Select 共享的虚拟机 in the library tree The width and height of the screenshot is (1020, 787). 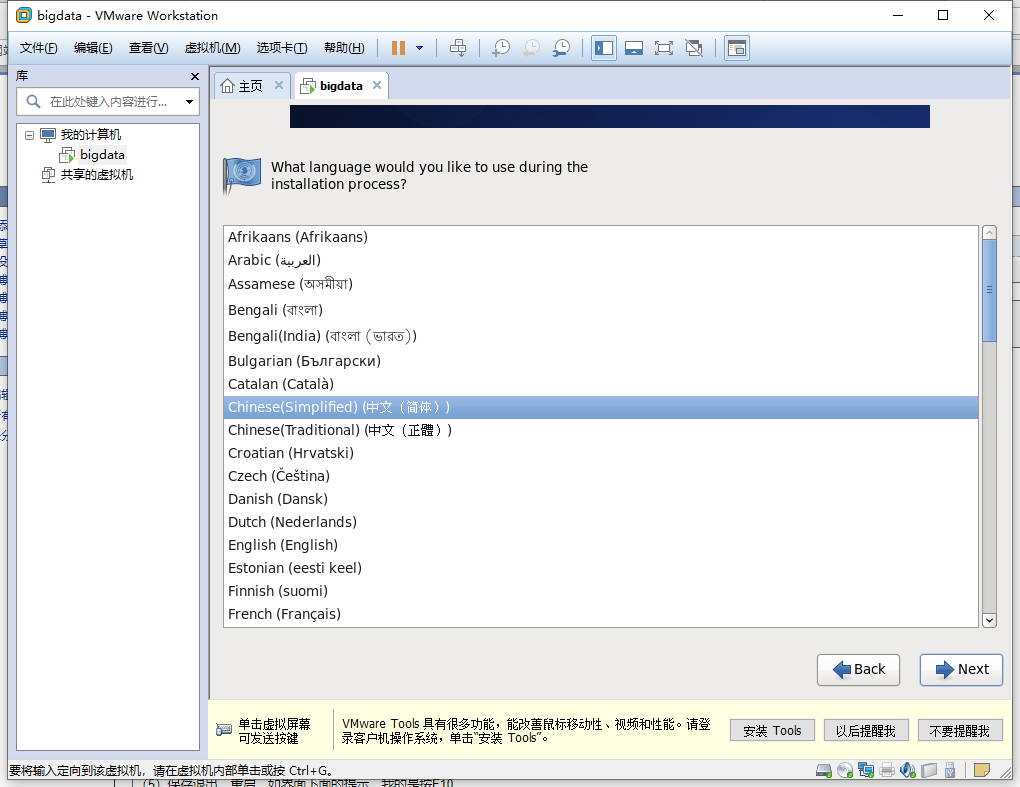point(96,175)
